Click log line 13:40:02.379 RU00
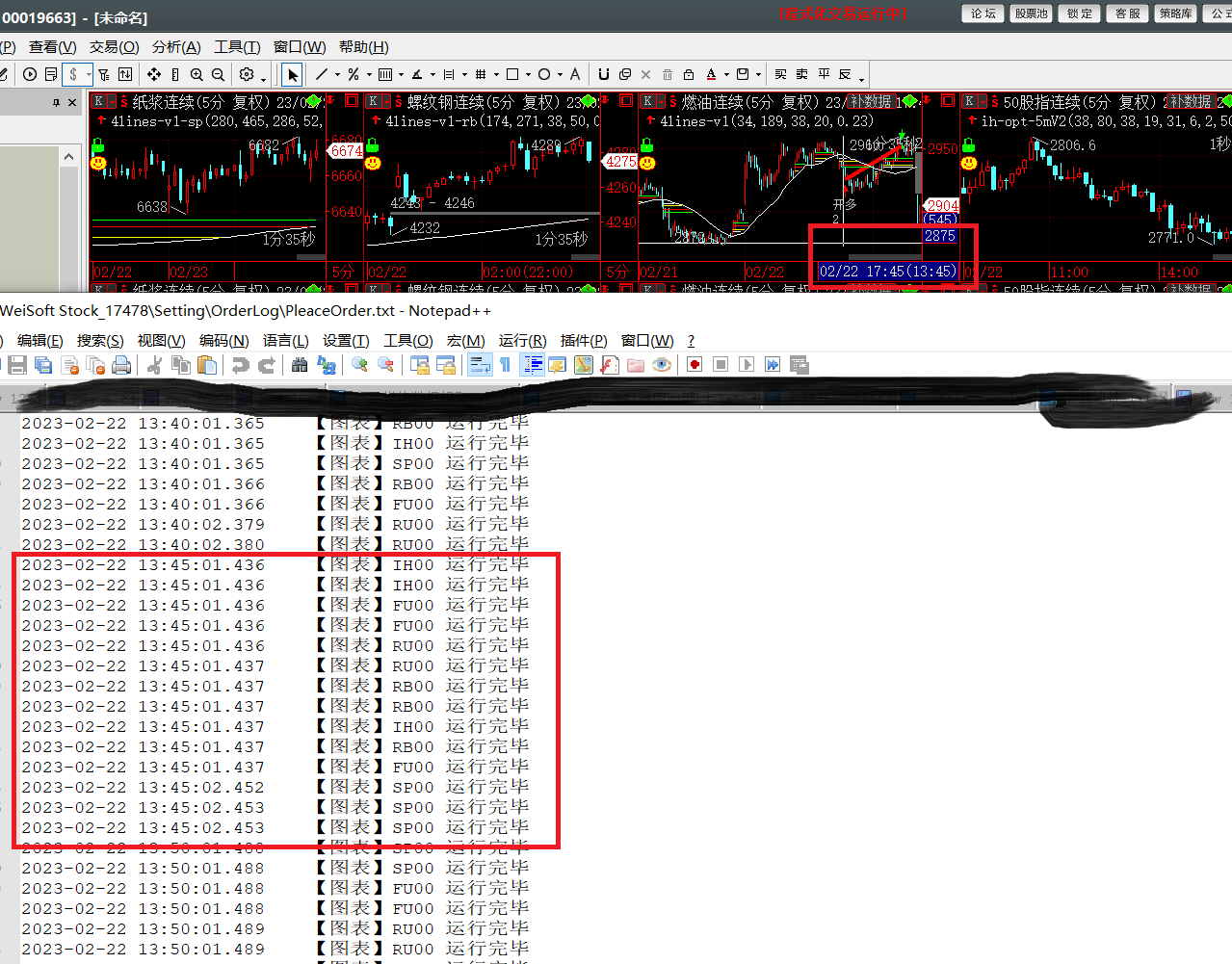The width and height of the screenshot is (1232, 964). 275,524
